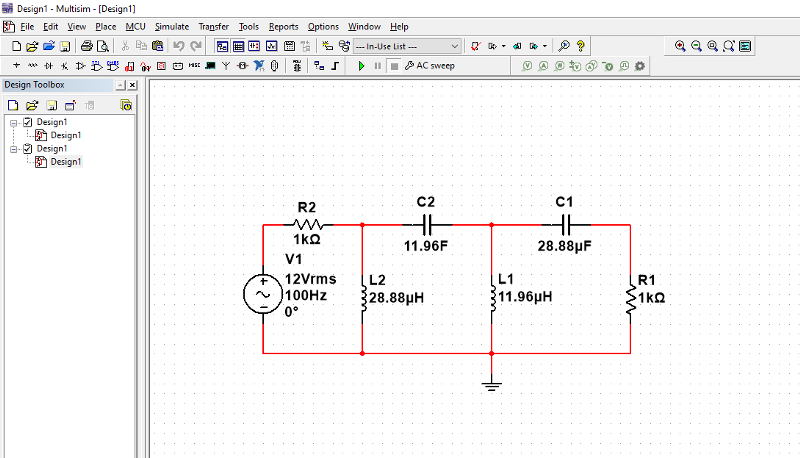Collapse the second Design1 tree node
The height and width of the screenshot is (458, 800).
pos(14,148)
